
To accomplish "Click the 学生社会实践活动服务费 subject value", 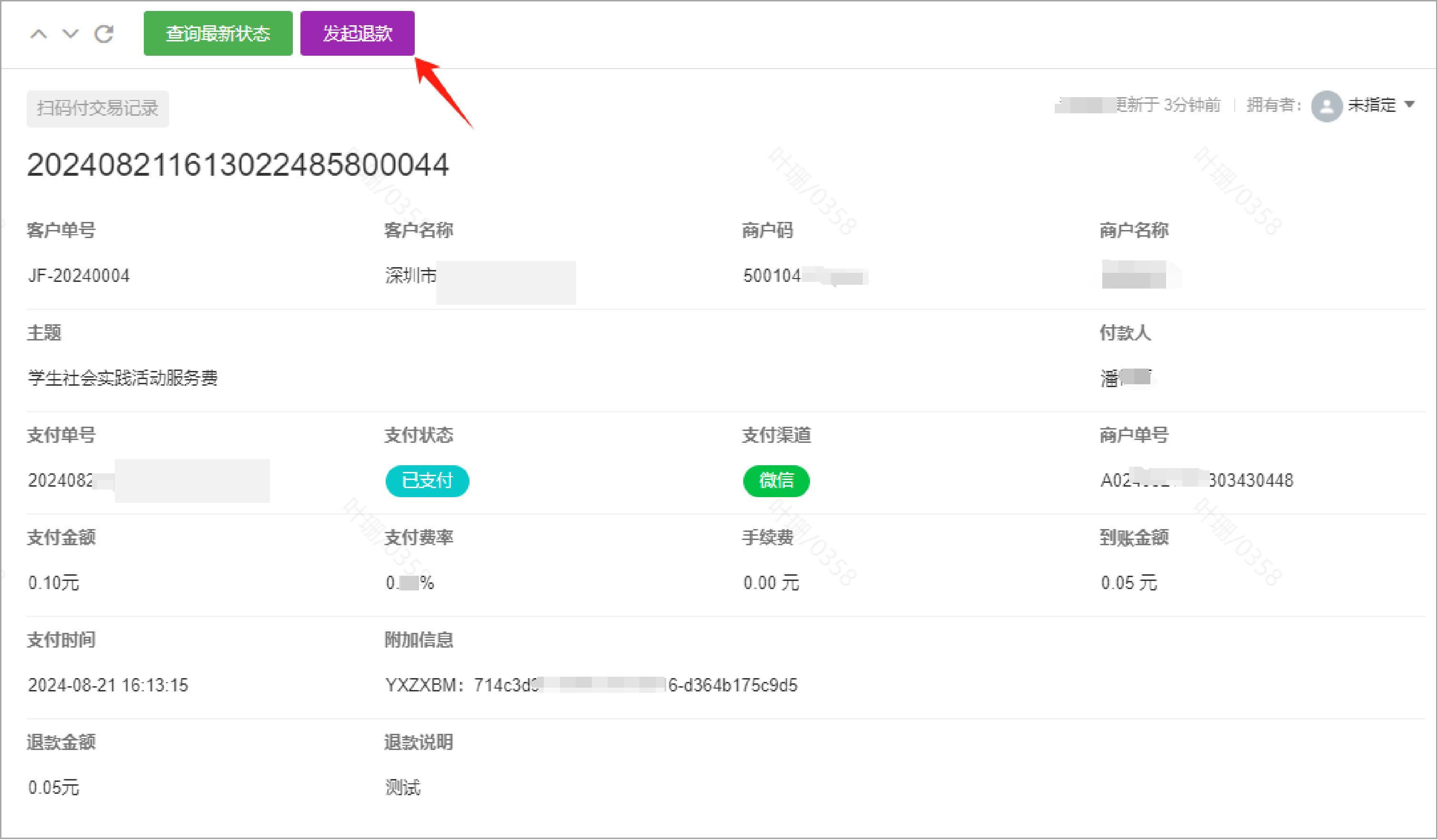I will pos(123,378).
